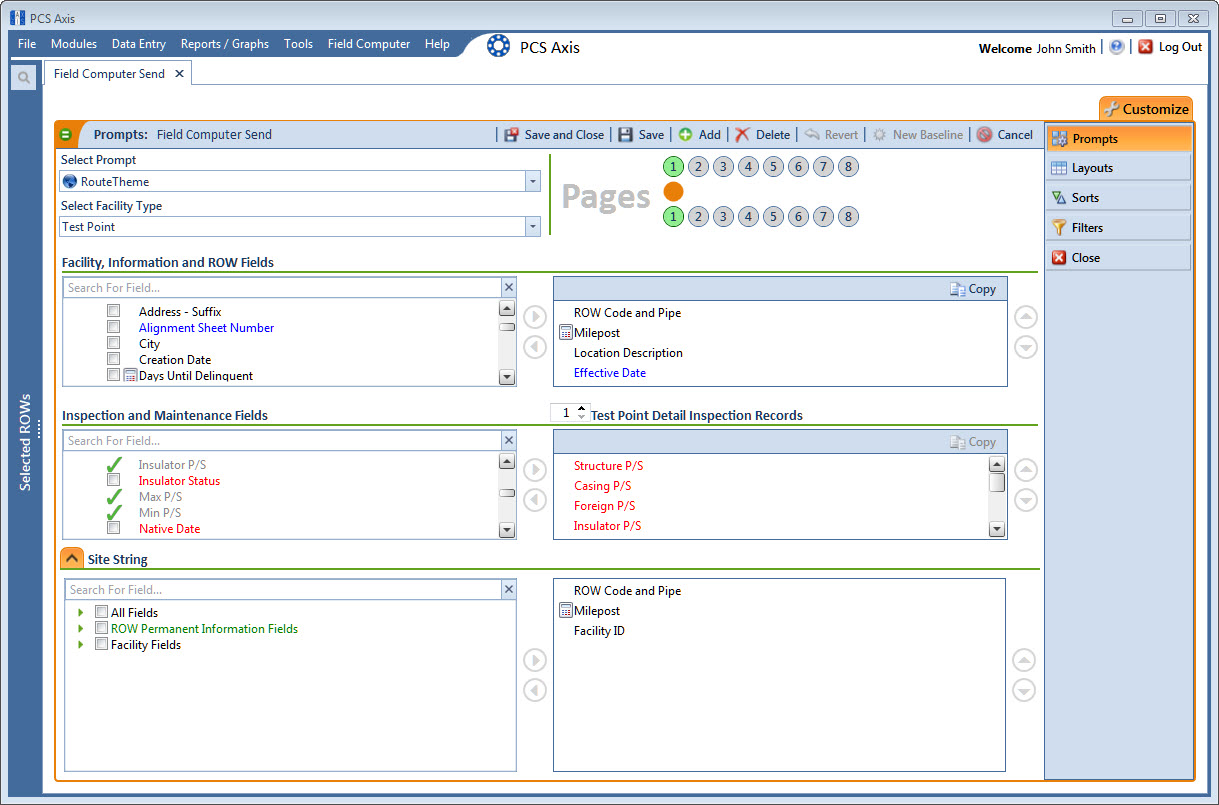Click Close in the side panel

point(1118,258)
